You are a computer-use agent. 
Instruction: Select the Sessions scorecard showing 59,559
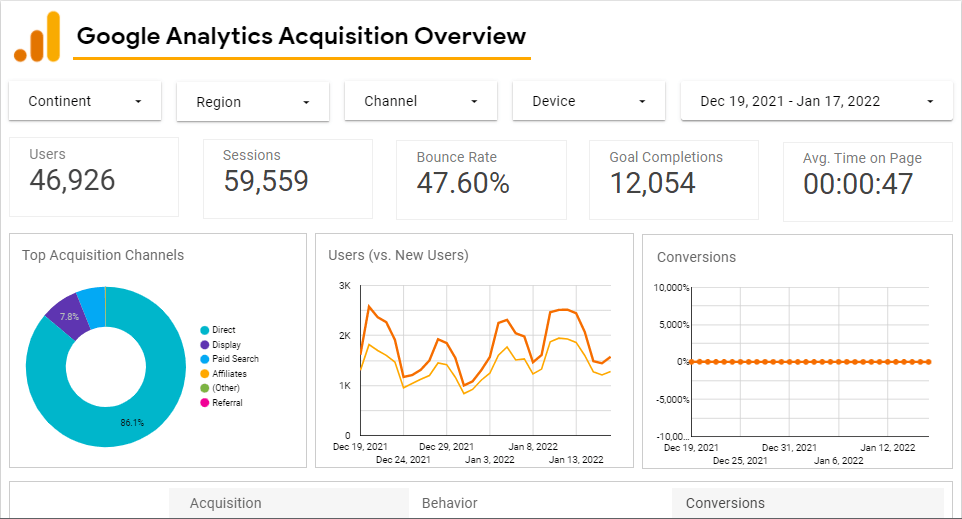click(x=288, y=179)
